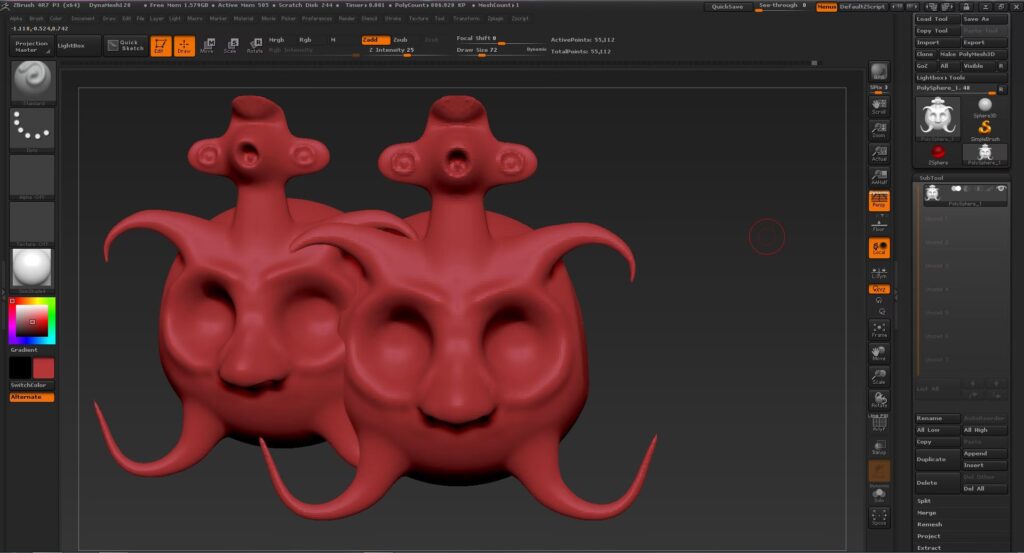1024x553 pixels.
Task: Toggle Perspective (Persp) view mode
Action: (x=879, y=200)
